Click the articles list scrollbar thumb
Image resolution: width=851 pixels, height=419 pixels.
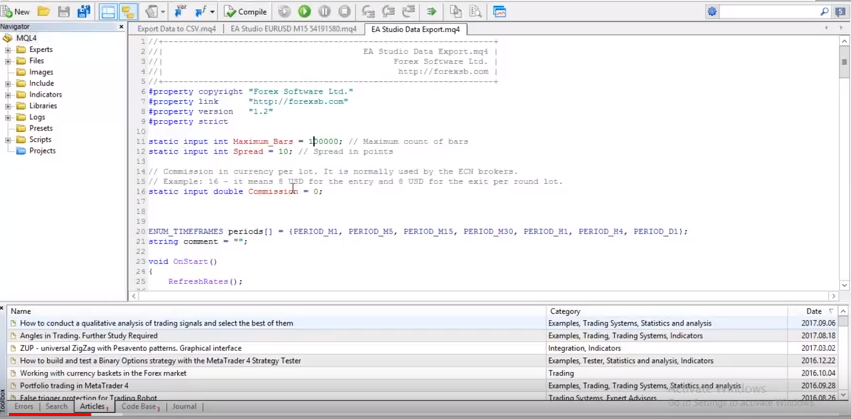843,321
